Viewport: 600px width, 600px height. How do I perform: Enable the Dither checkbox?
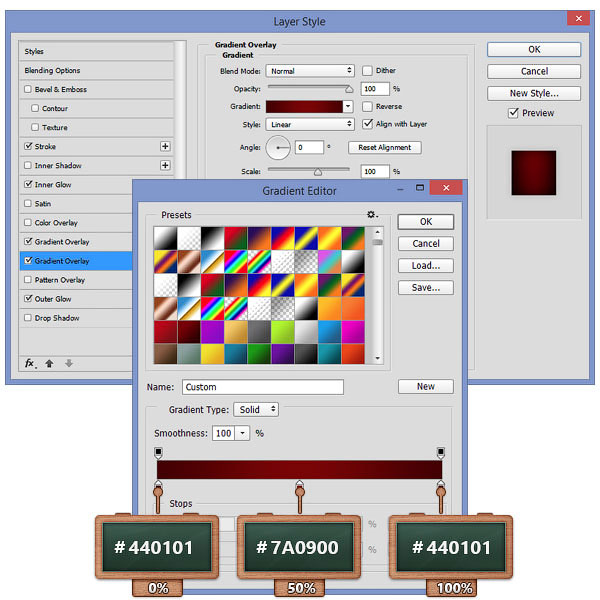coord(367,70)
